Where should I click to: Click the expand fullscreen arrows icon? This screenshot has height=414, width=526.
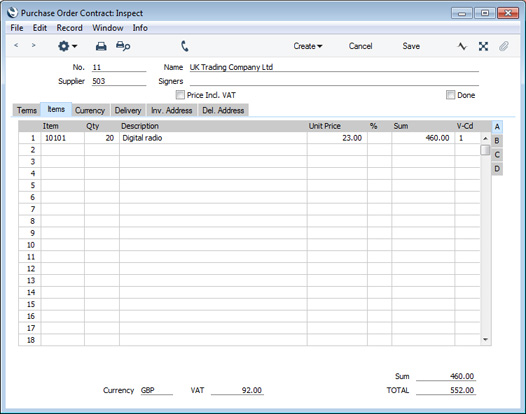483,46
